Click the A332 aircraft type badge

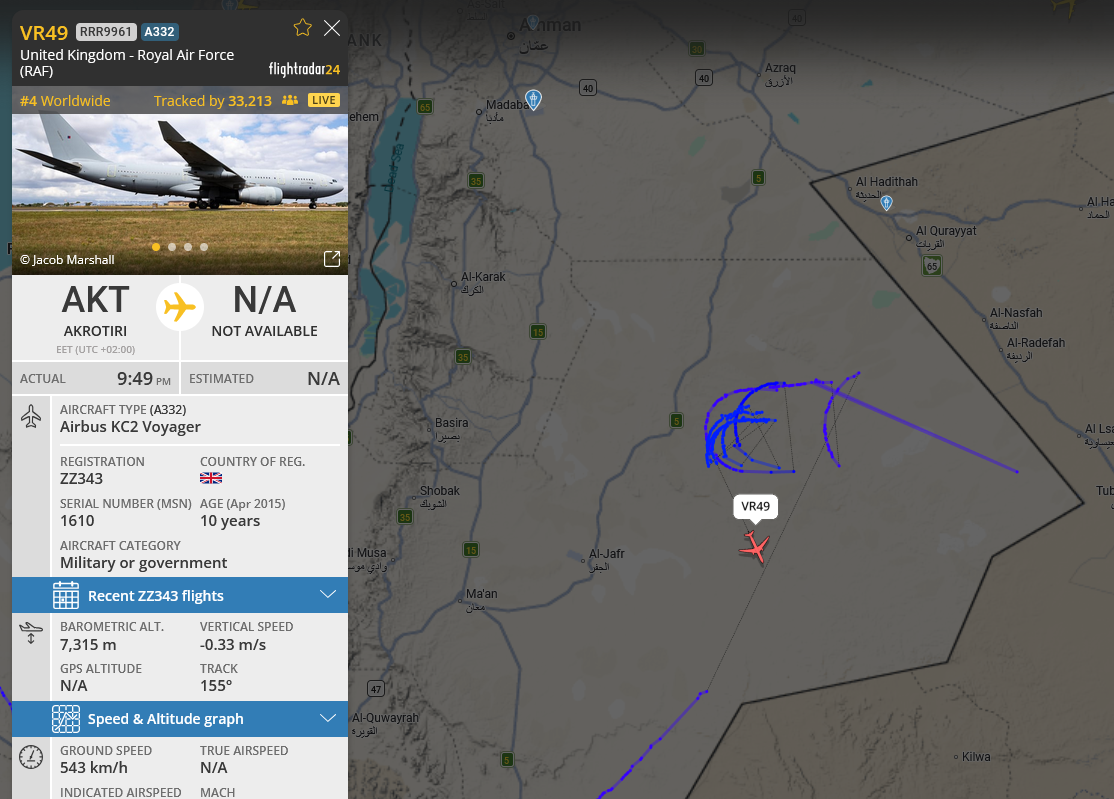coord(159,32)
